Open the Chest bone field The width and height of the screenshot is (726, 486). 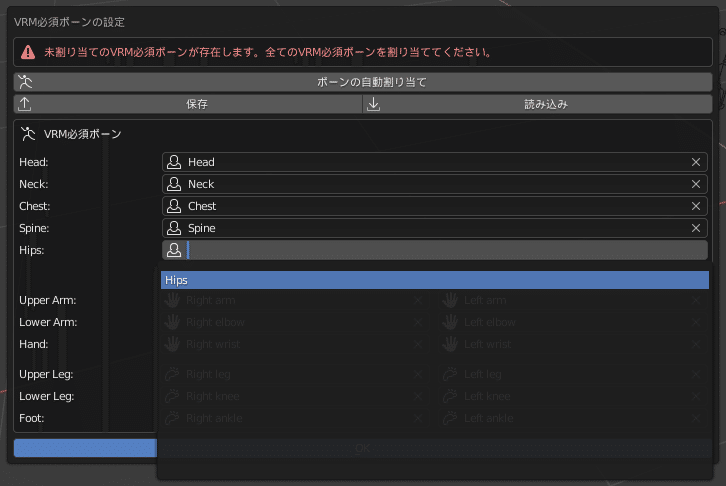point(435,206)
